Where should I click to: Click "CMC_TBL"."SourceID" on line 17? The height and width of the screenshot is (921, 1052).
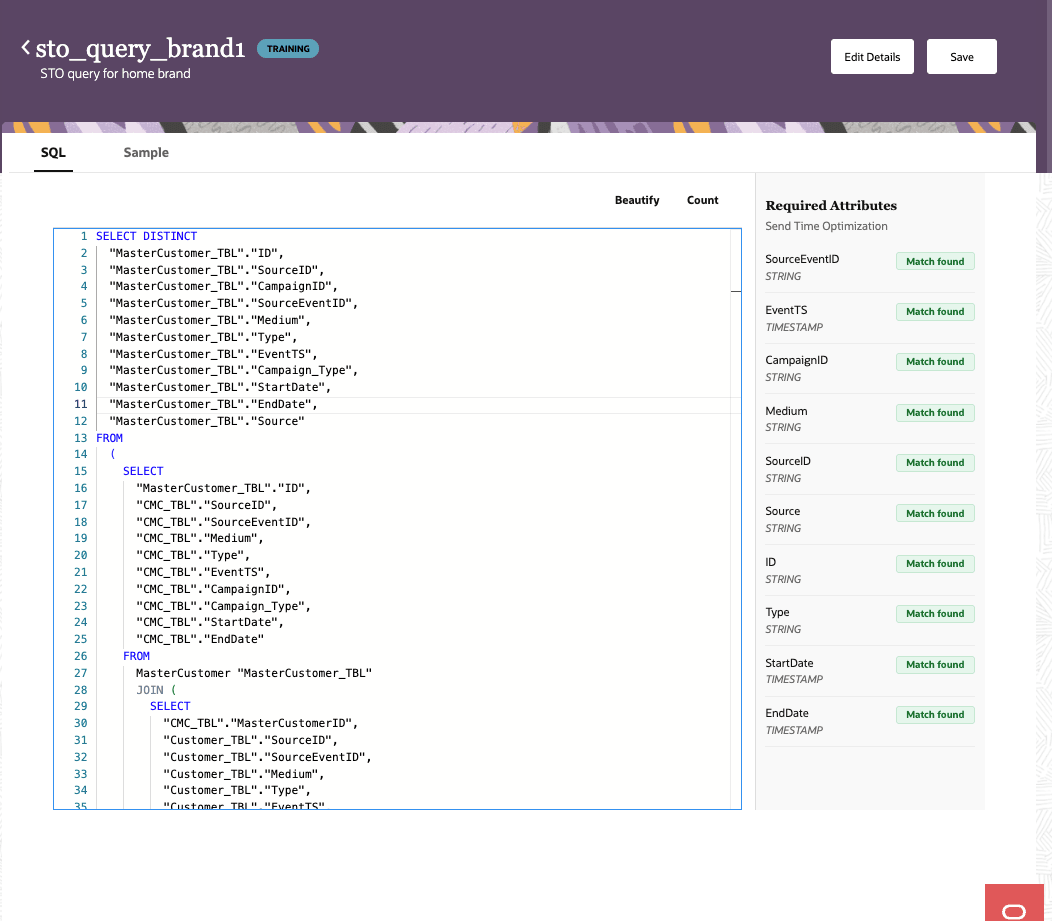tap(206, 505)
